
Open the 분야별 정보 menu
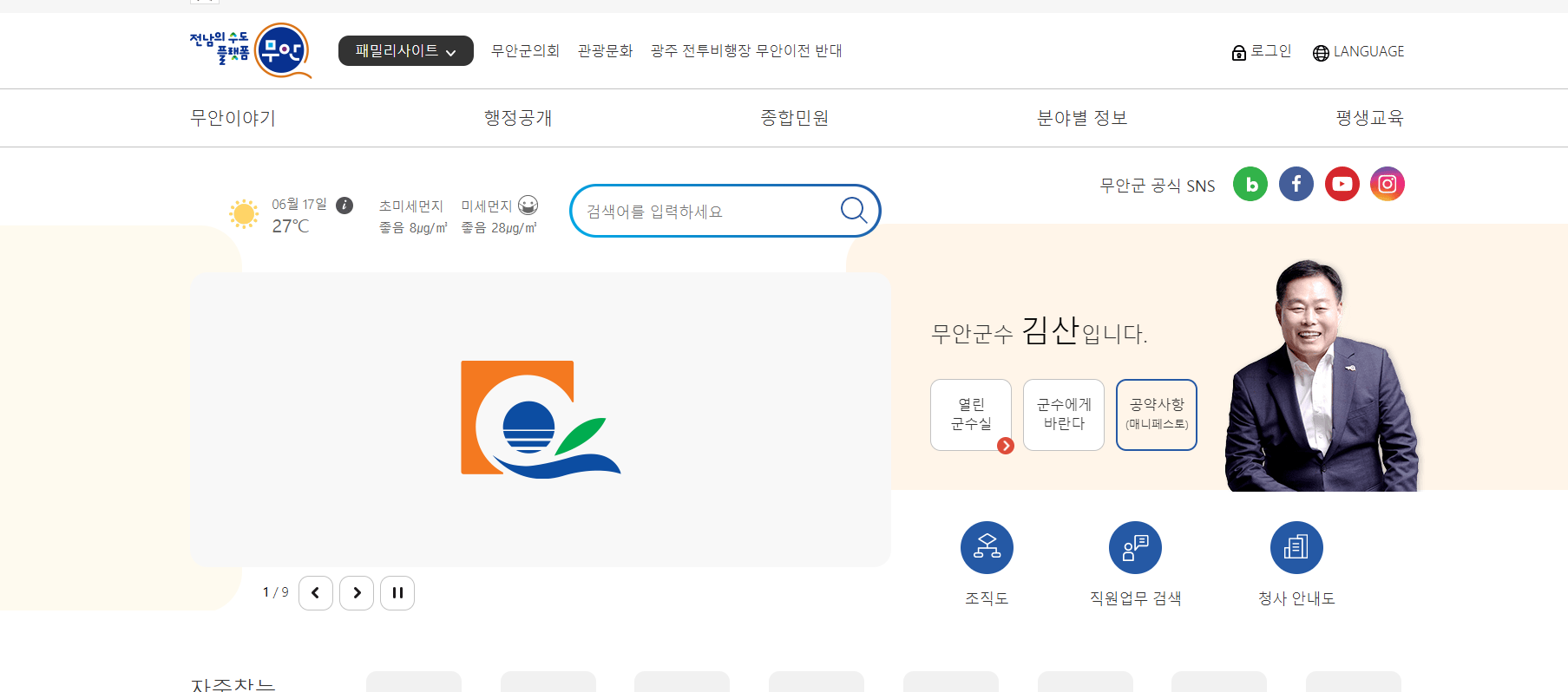(1082, 118)
